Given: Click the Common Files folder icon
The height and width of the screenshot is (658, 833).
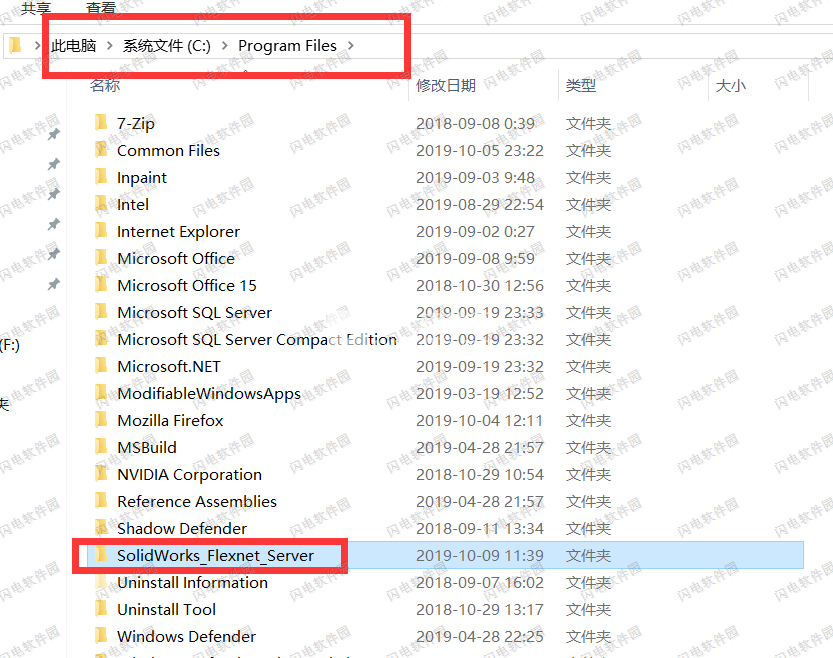Looking at the screenshot, I should point(100,150).
